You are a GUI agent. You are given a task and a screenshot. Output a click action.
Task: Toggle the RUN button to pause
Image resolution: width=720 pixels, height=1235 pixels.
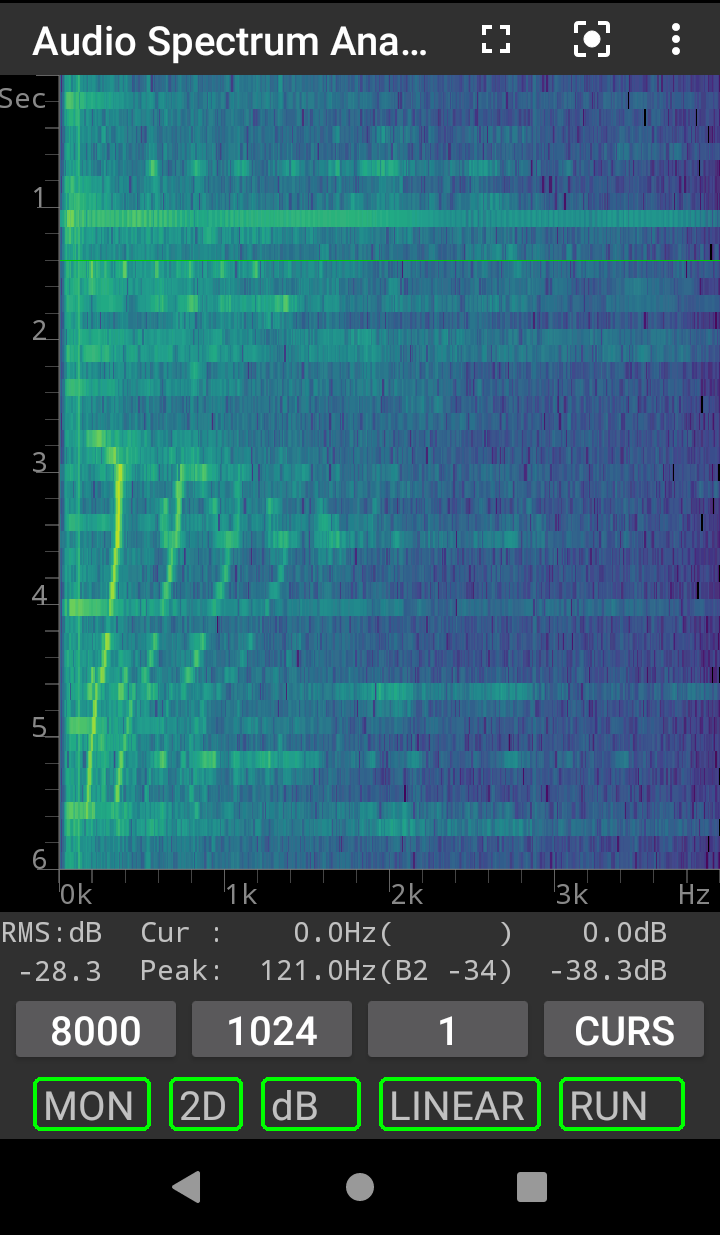pos(621,1105)
